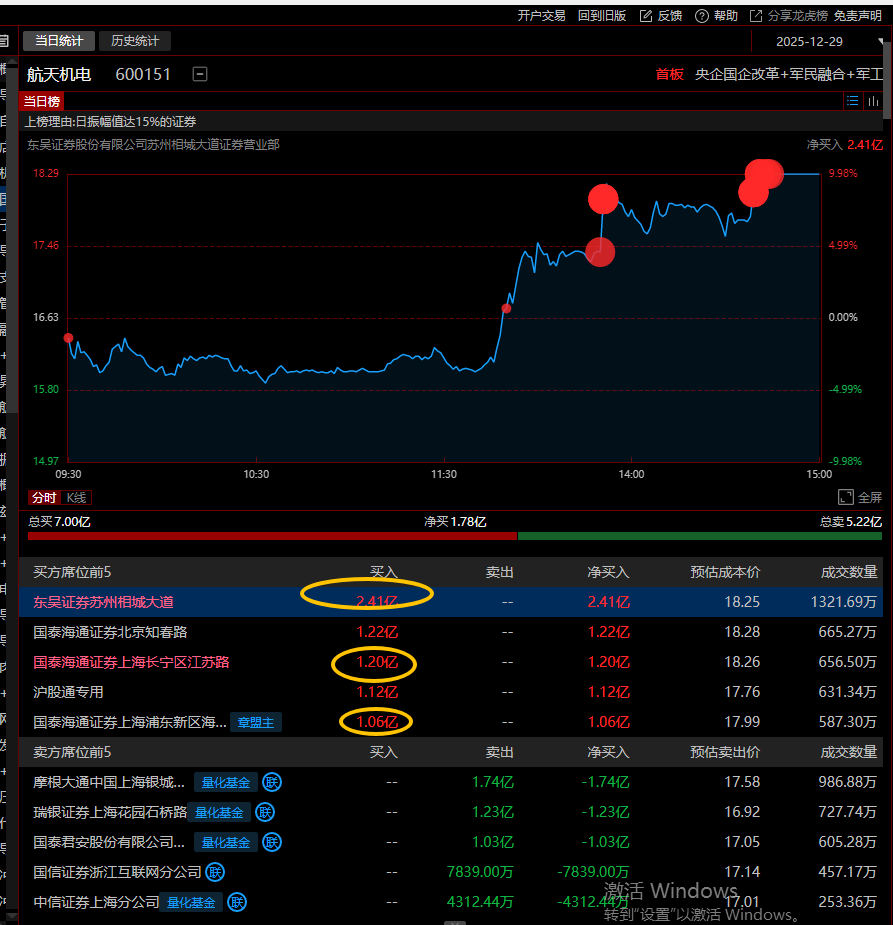The width and height of the screenshot is (893, 925).
Task: Select the 分时 chart mode
Action: pos(44,497)
